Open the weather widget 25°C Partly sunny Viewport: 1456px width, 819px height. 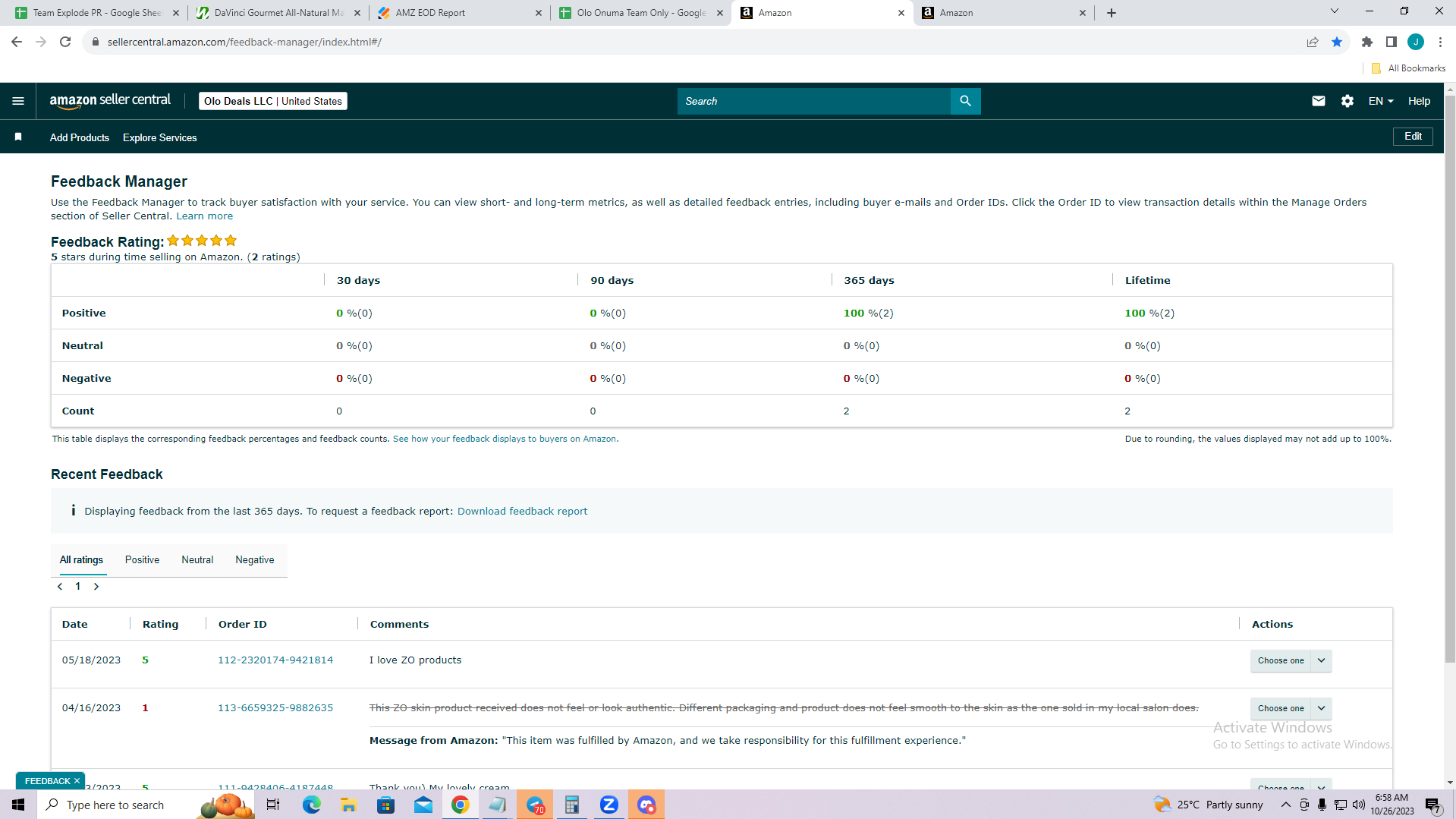click(1208, 805)
